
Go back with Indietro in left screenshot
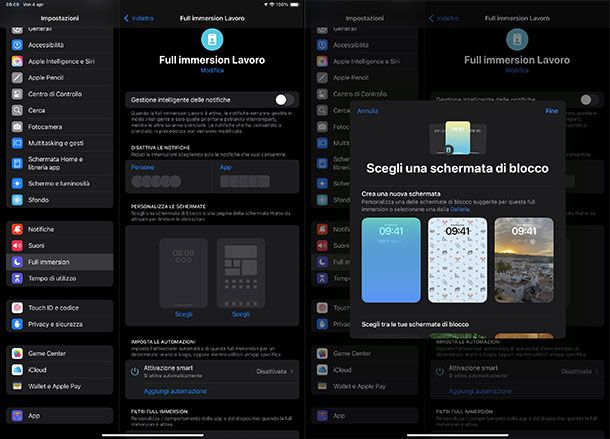[139, 18]
